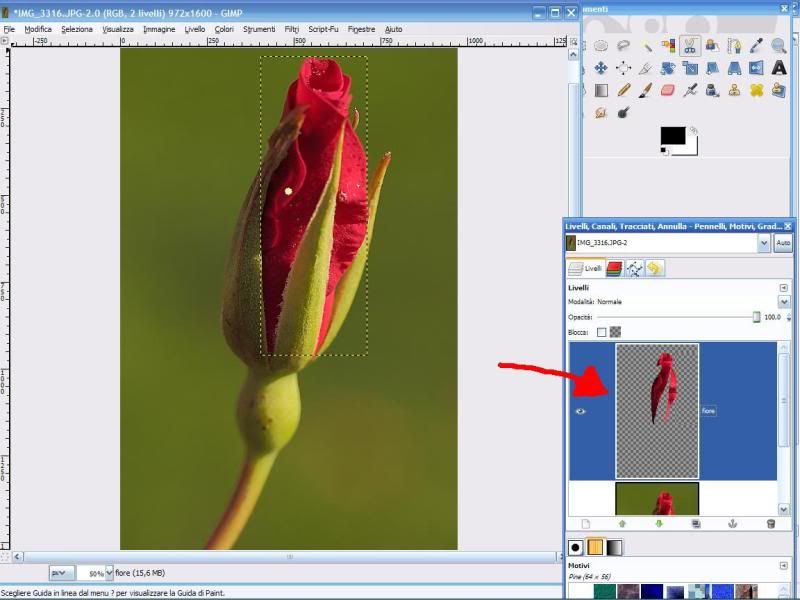Click the Auto button
This screenshot has height=600, width=800.
(783, 243)
